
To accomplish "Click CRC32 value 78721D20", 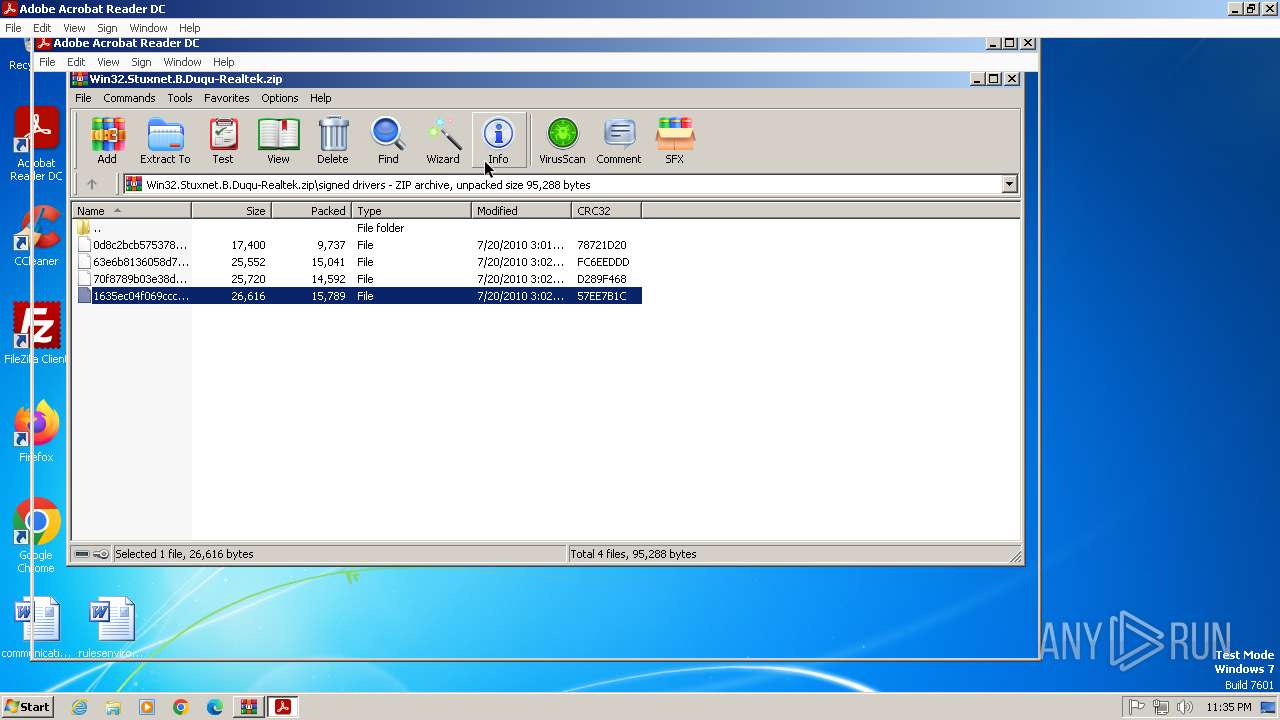I will click(x=602, y=245).
